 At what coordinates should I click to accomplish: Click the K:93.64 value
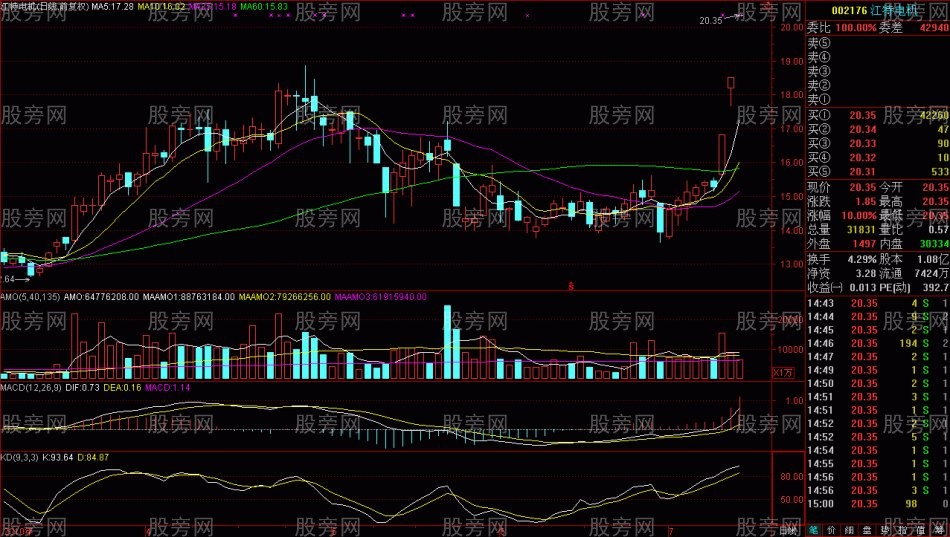[x=58, y=457]
